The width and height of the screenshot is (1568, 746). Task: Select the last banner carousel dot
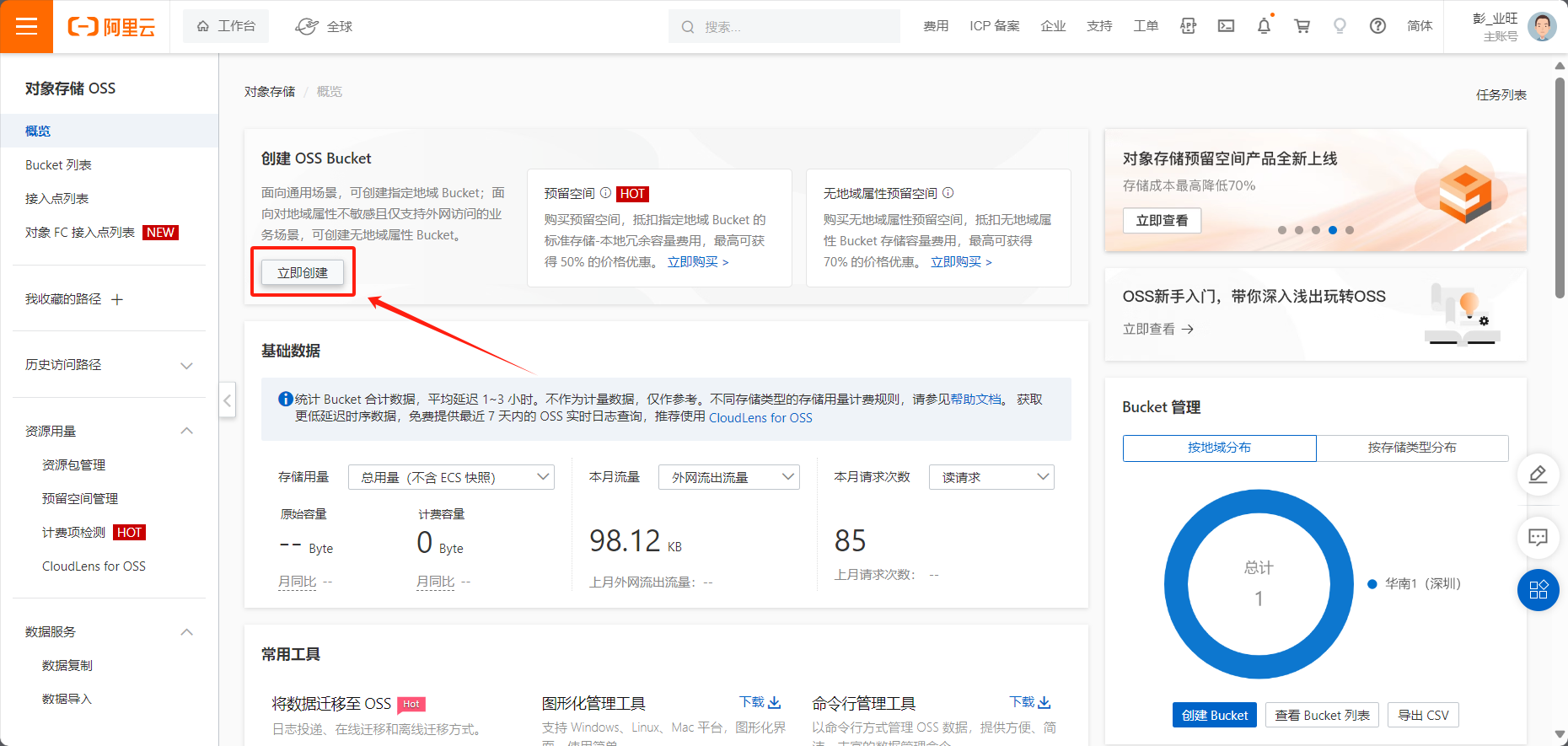click(x=1350, y=230)
